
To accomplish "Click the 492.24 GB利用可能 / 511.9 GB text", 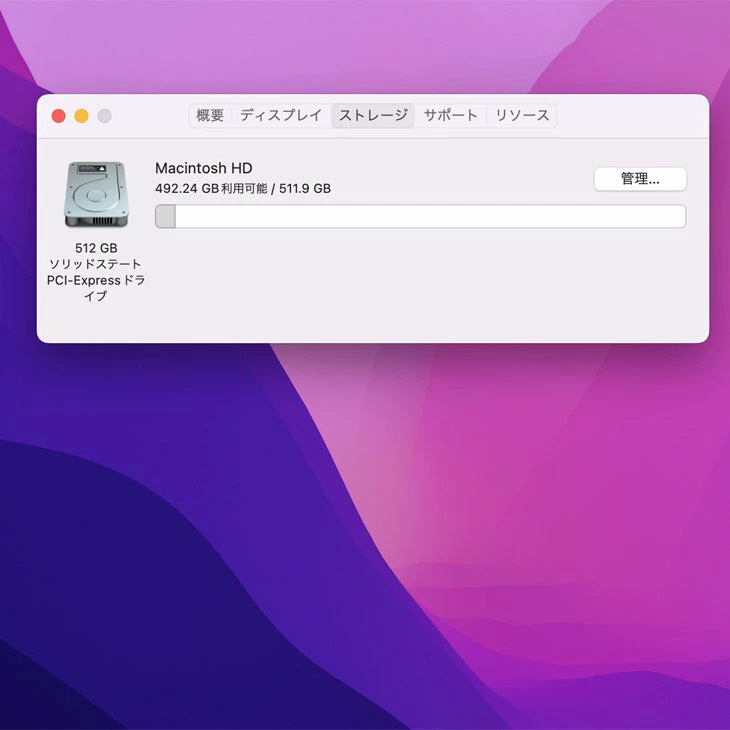I will click(243, 189).
